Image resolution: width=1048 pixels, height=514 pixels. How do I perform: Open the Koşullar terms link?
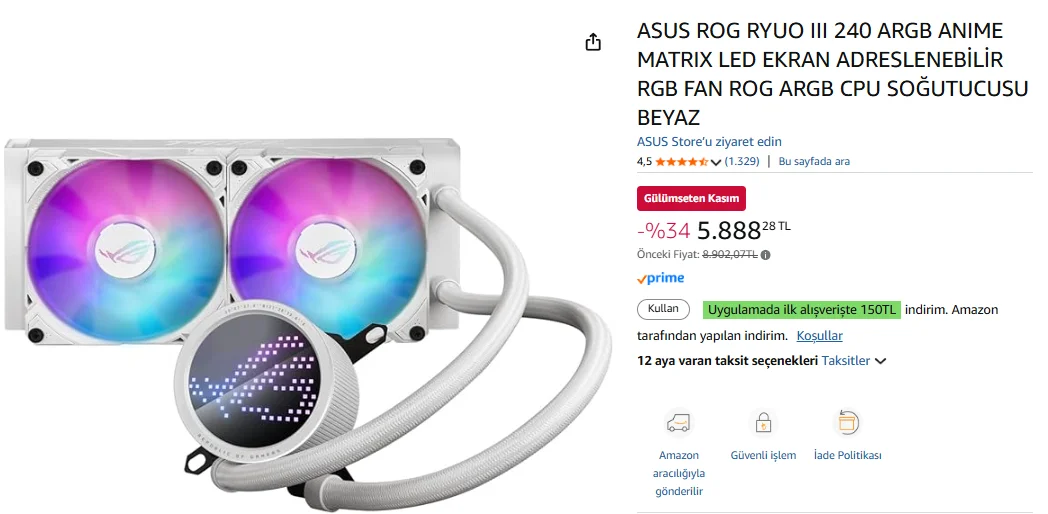tap(819, 336)
